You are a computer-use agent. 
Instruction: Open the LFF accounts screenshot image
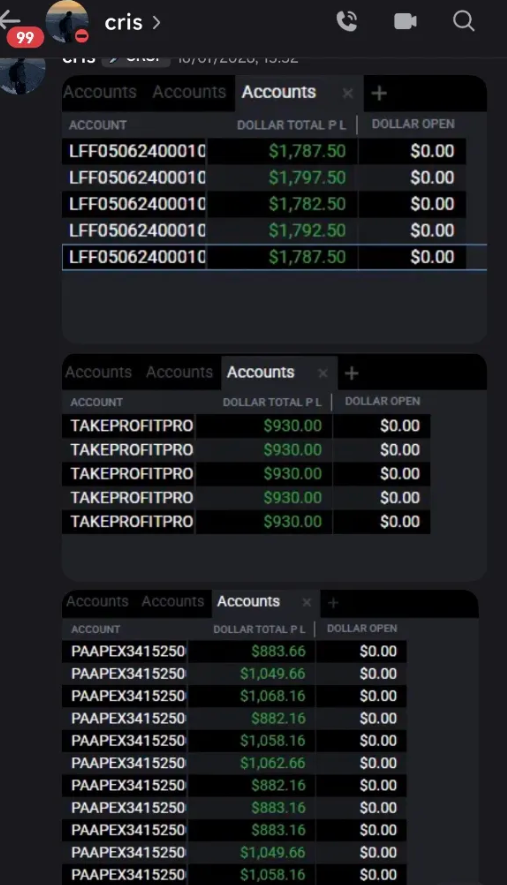[x=274, y=209]
